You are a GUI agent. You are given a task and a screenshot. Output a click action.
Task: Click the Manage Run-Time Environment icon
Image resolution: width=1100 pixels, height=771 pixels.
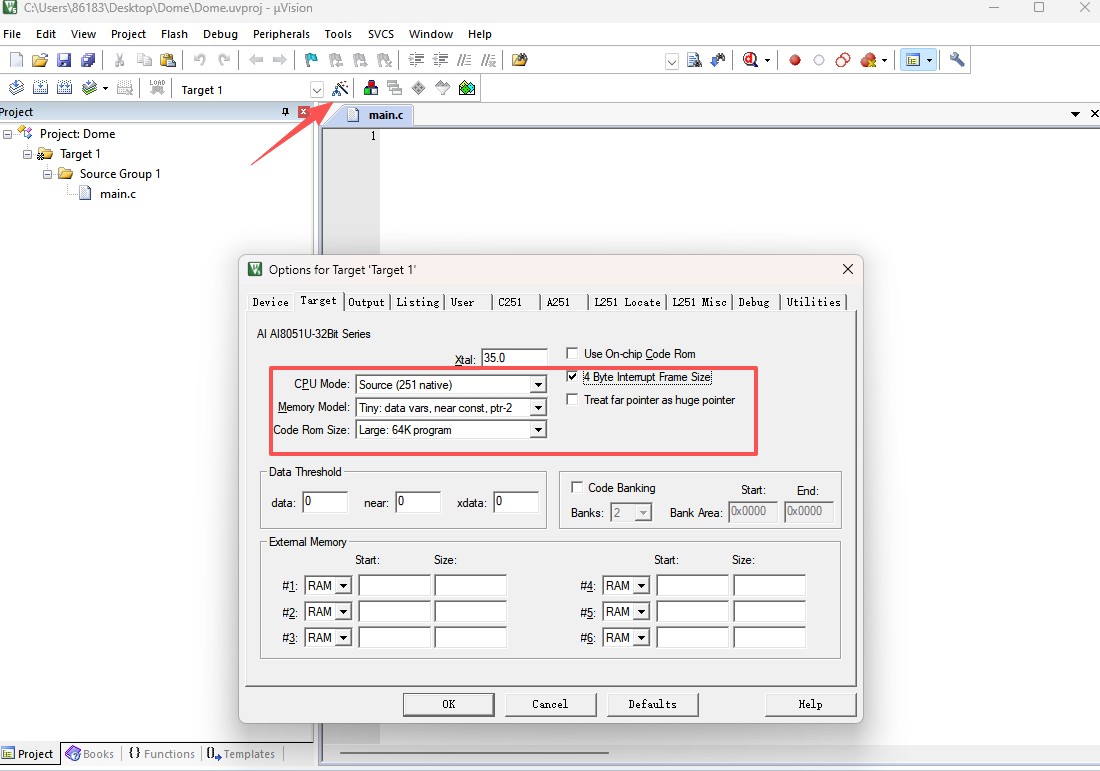point(418,89)
